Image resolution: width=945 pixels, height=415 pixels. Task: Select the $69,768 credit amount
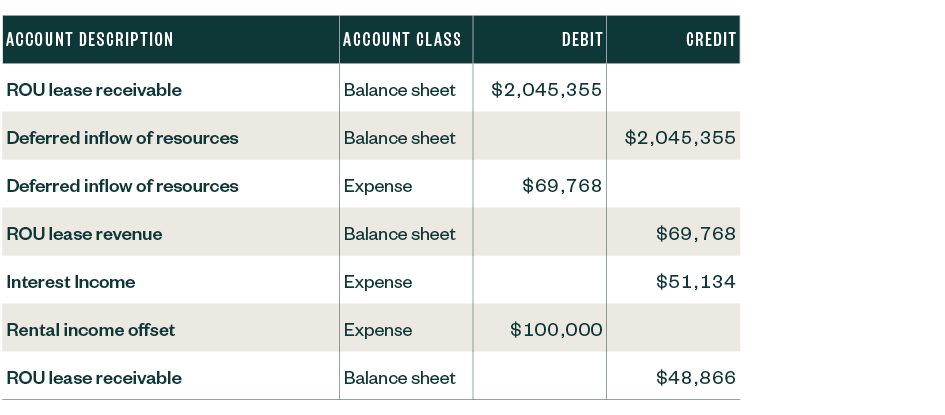coord(696,234)
